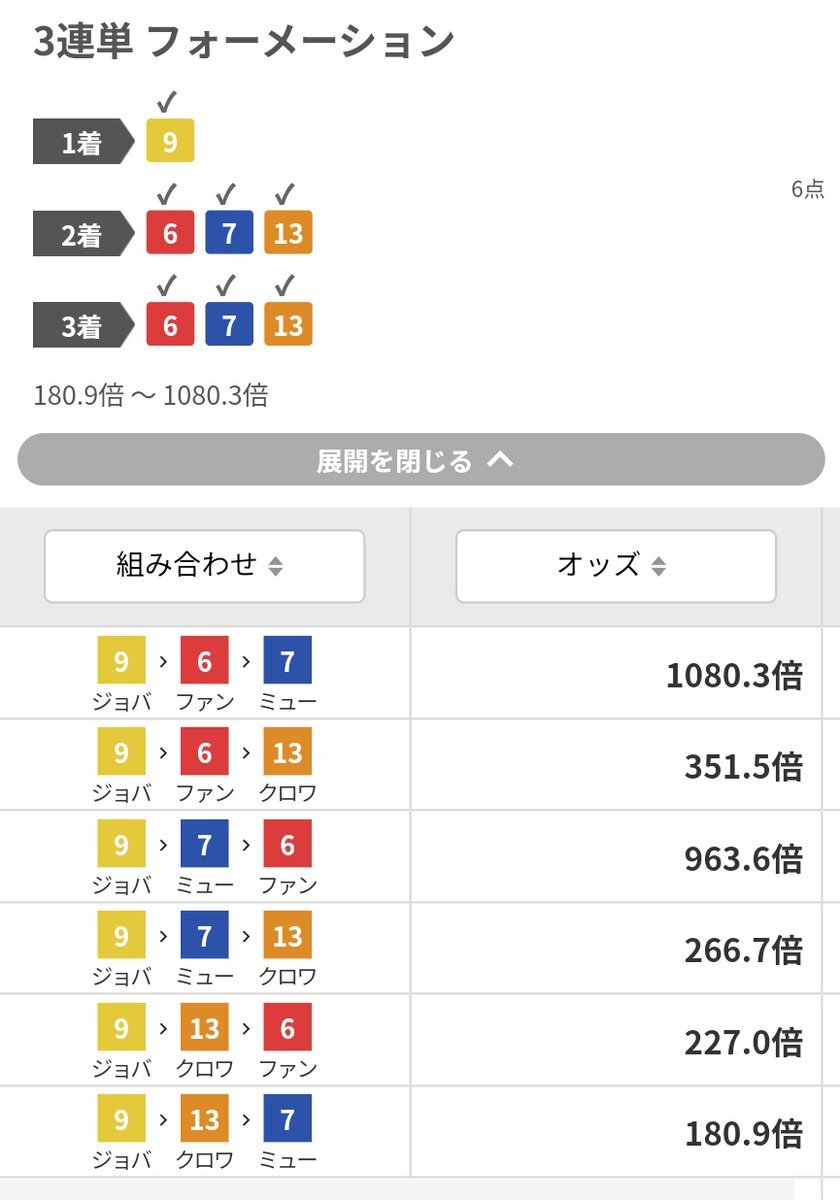Sort by オッズ column
The height and width of the screenshot is (1200, 840).
(x=616, y=566)
